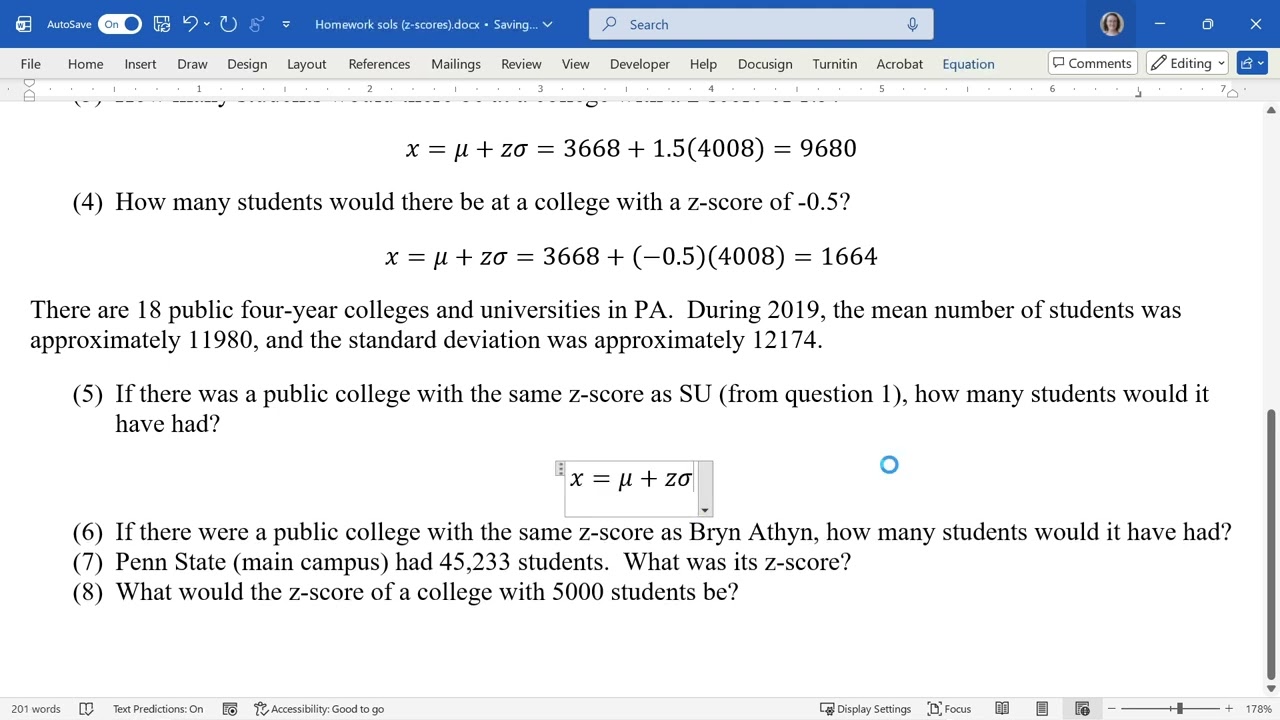
Task: Click the right indent marker on ruler
Action: tap(1232, 93)
